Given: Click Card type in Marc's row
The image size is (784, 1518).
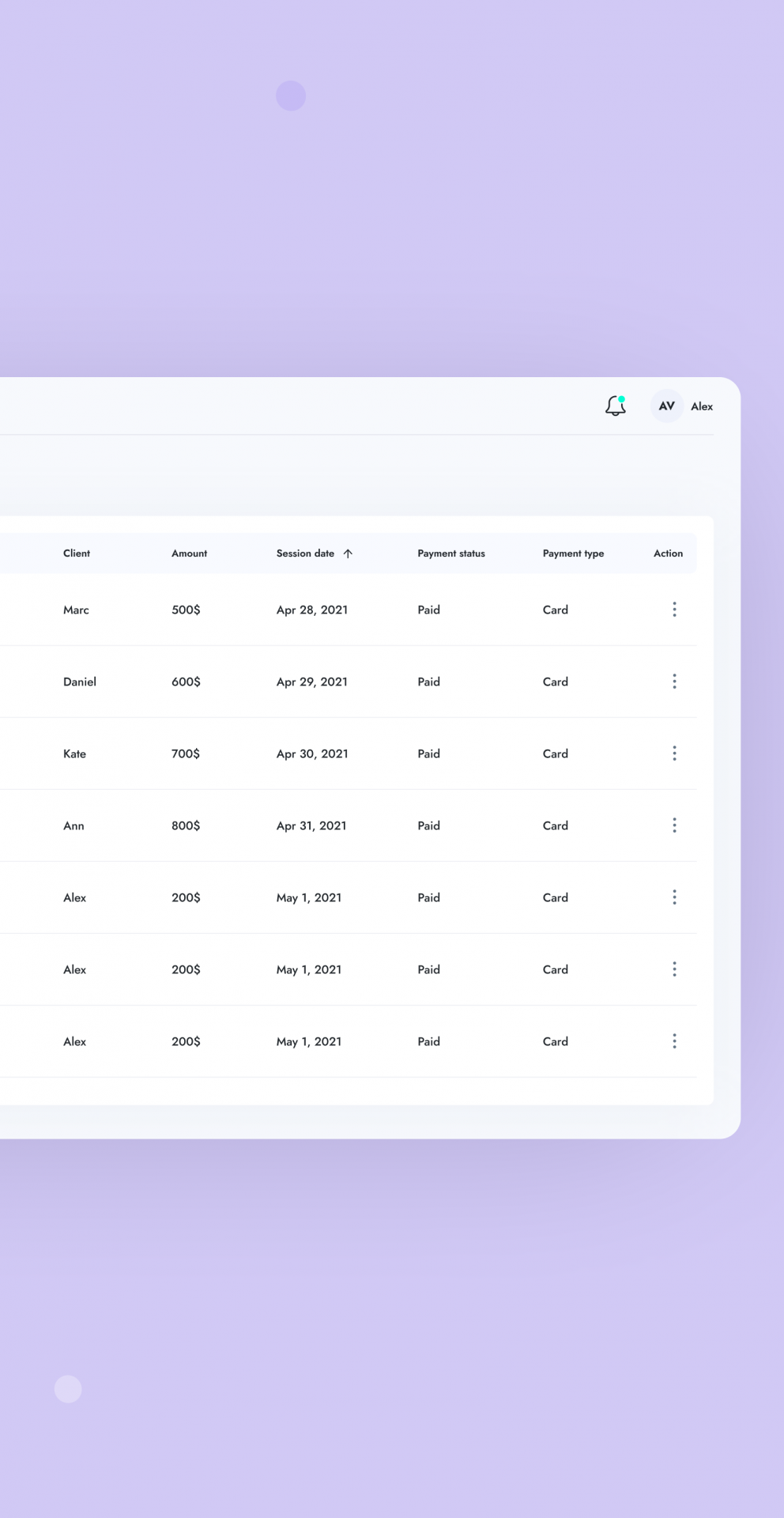Looking at the screenshot, I should click(x=556, y=610).
